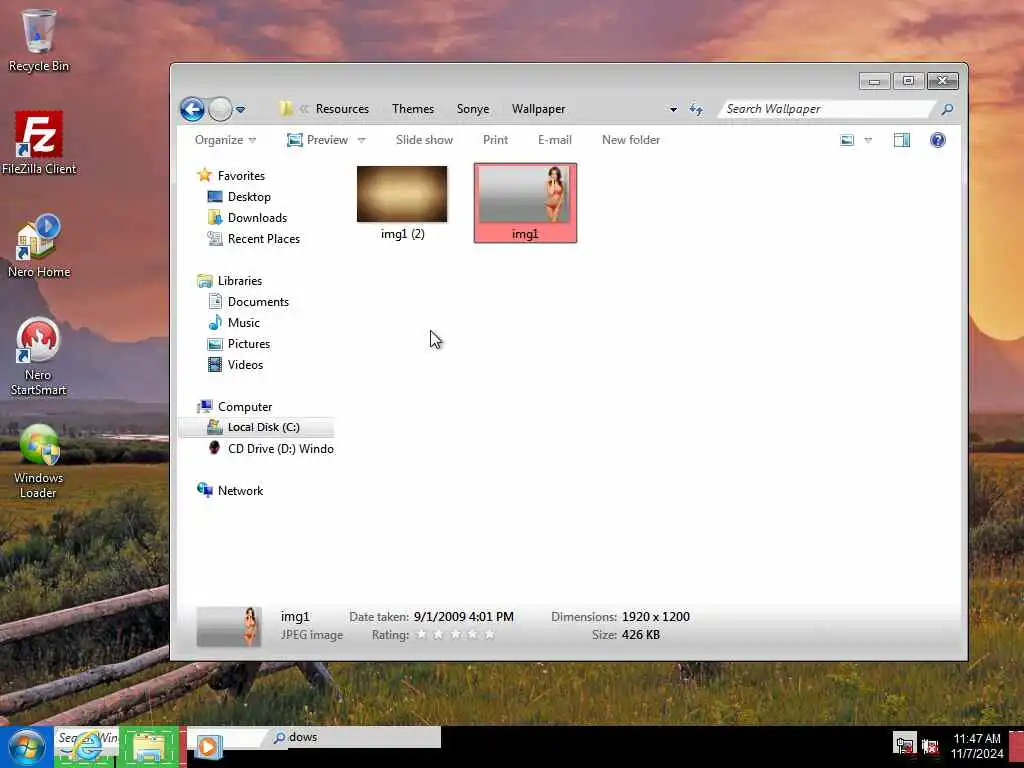Open the Windows Start orb
The height and width of the screenshot is (768, 1024).
click(x=26, y=747)
